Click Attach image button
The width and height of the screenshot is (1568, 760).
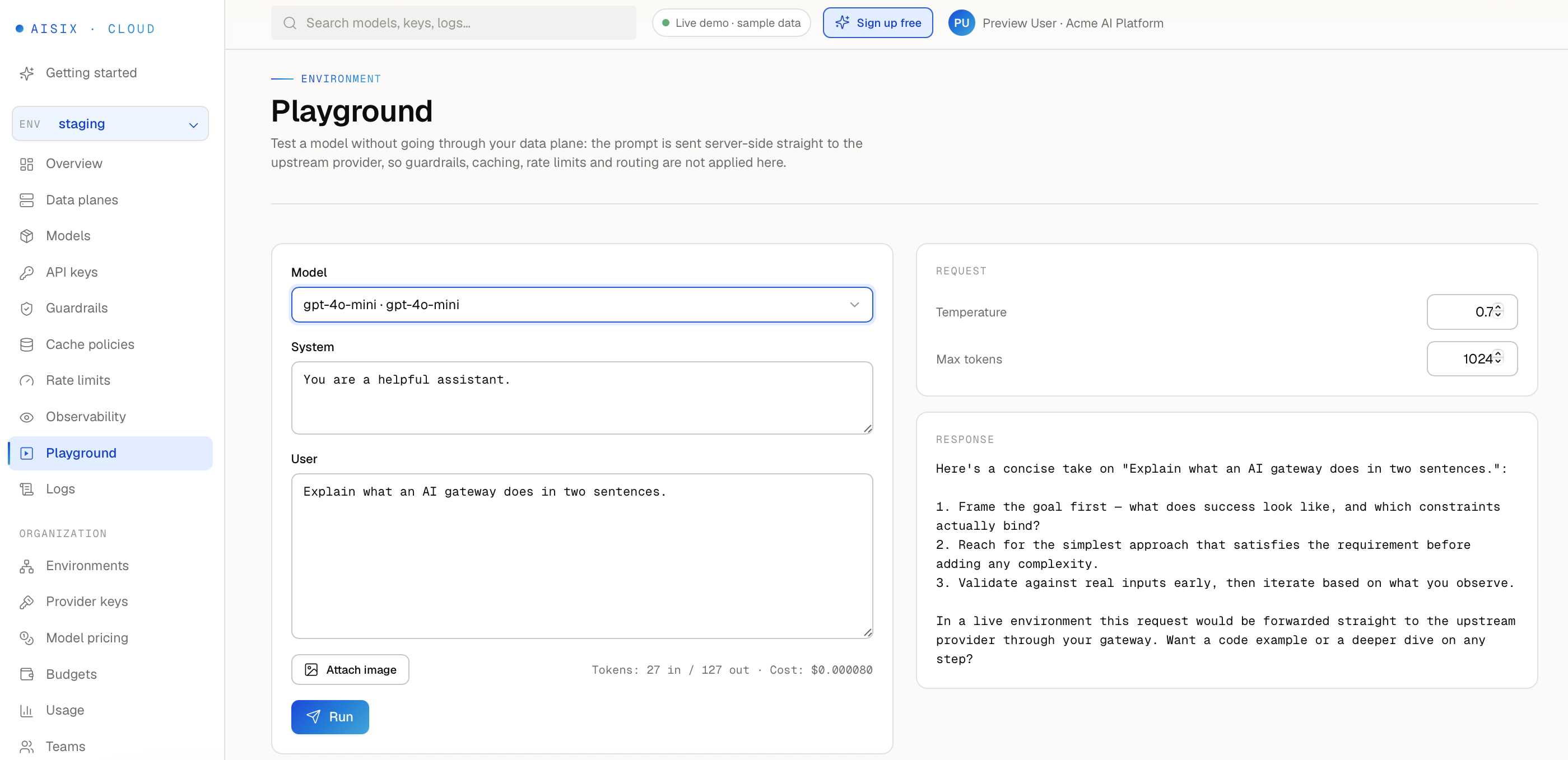pos(350,670)
